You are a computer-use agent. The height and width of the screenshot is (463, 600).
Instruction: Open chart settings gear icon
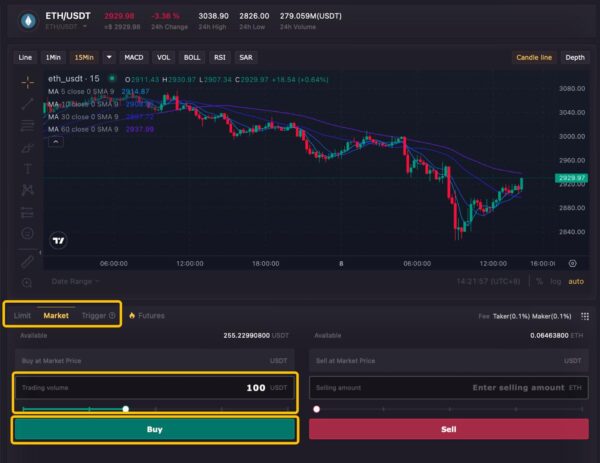(x=572, y=263)
